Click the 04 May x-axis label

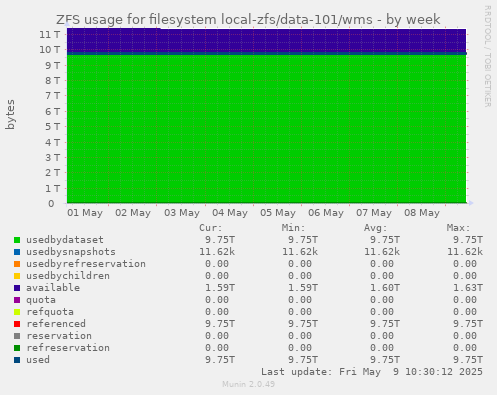coord(230,213)
